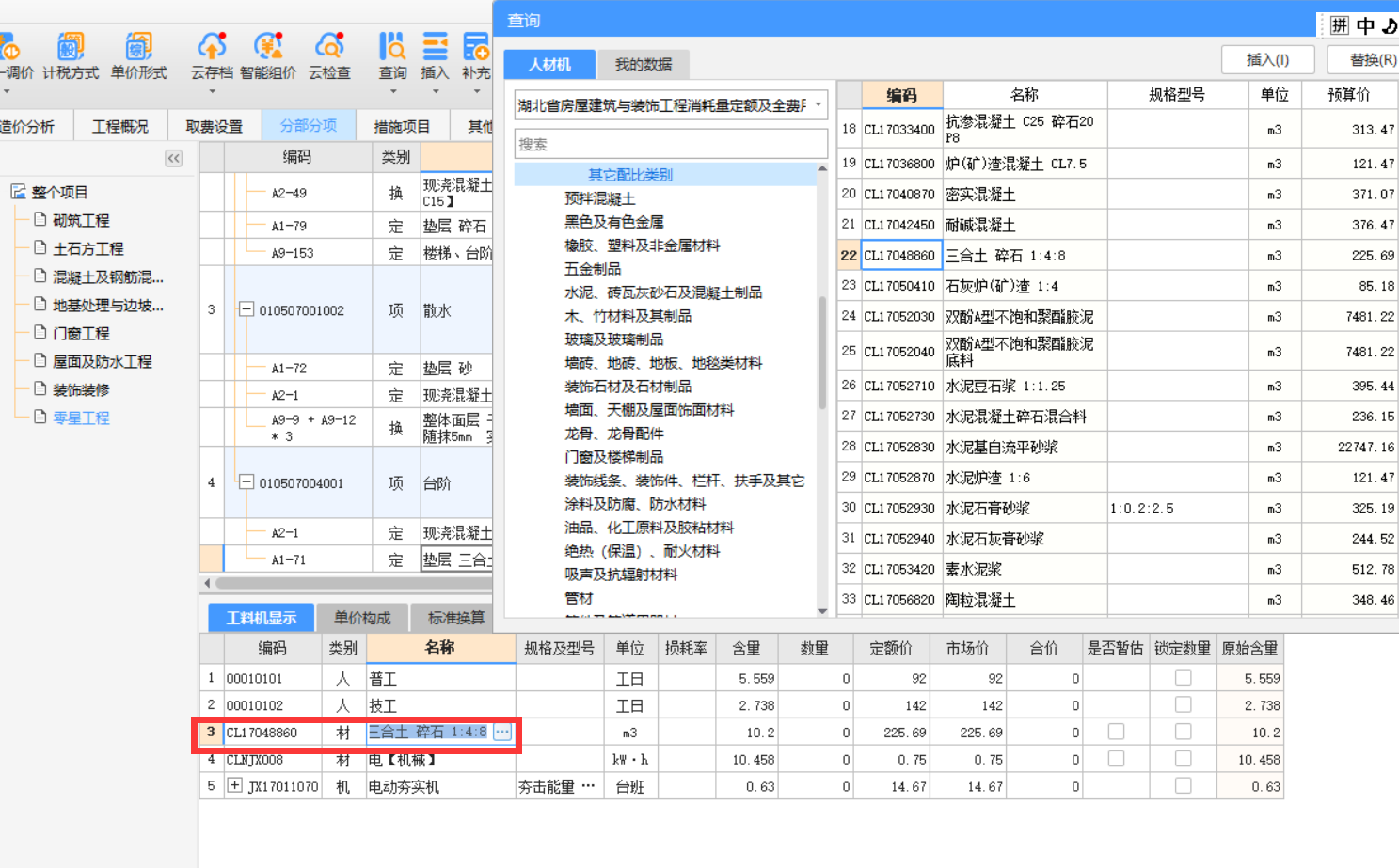The height and width of the screenshot is (868, 1399).
Task: Select row CL17053420 素水泥浆
Action: pos(1118,569)
